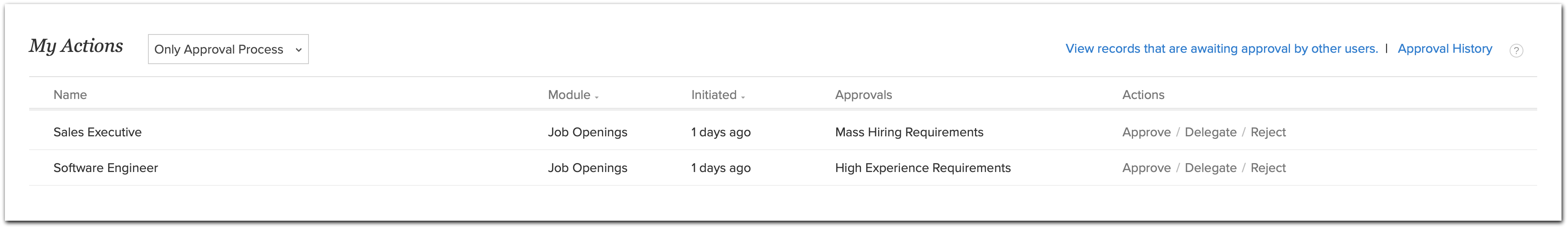Delegate the Sales Executive approval
This screenshot has height=228, width=1568.
coord(1210,132)
